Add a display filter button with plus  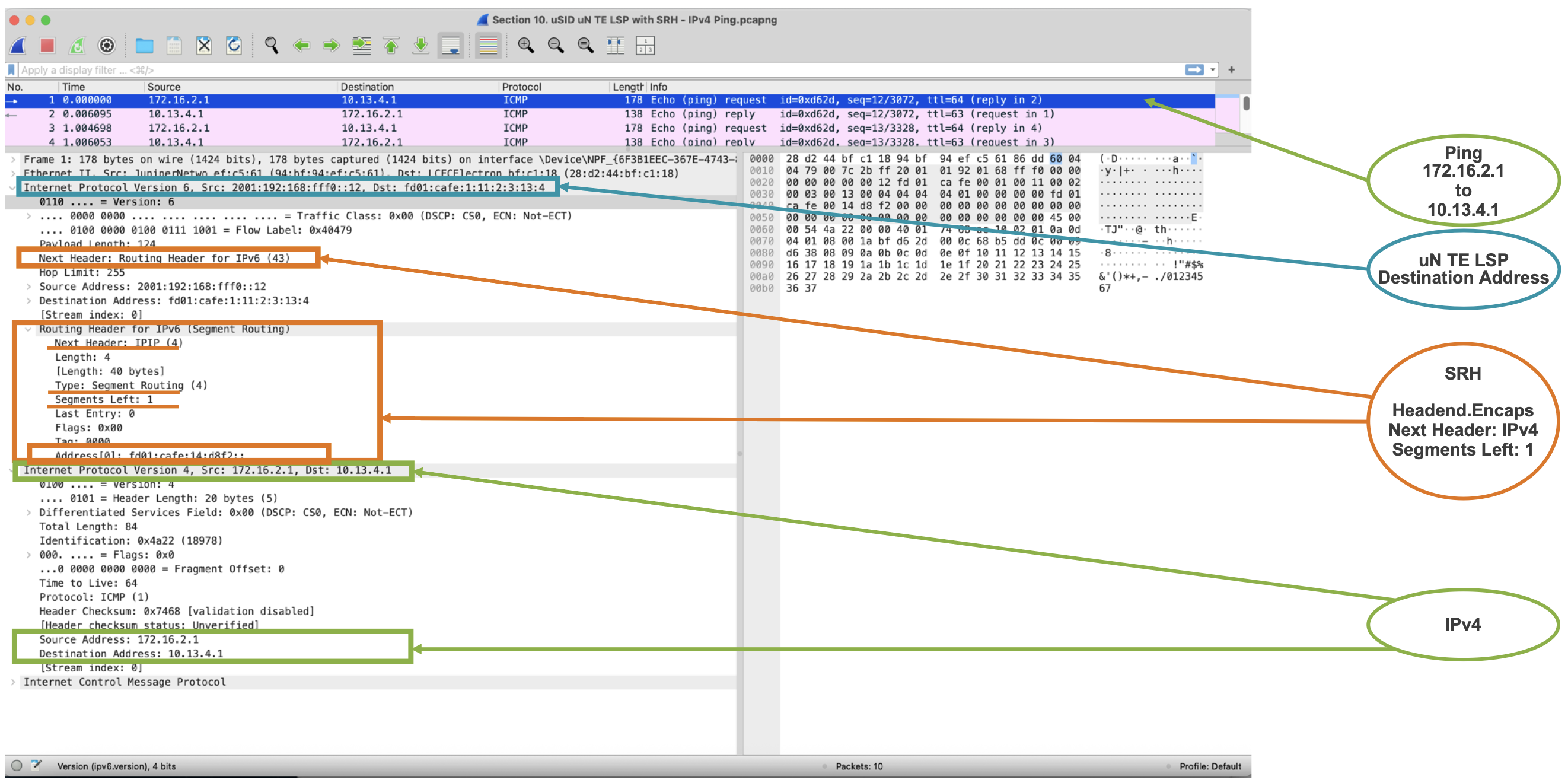(x=1231, y=70)
